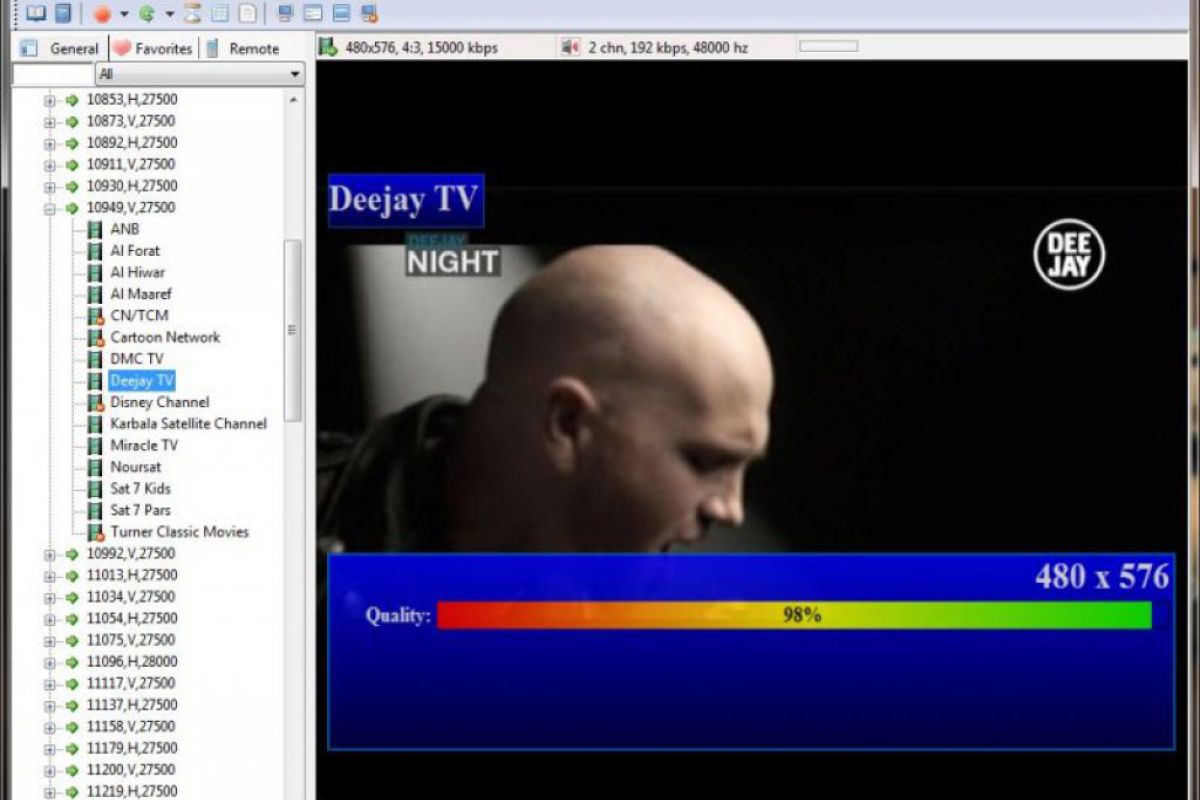Click the hourglass icon in toolbar
This screenshot has height=800, width=1200.
(193, 13)
